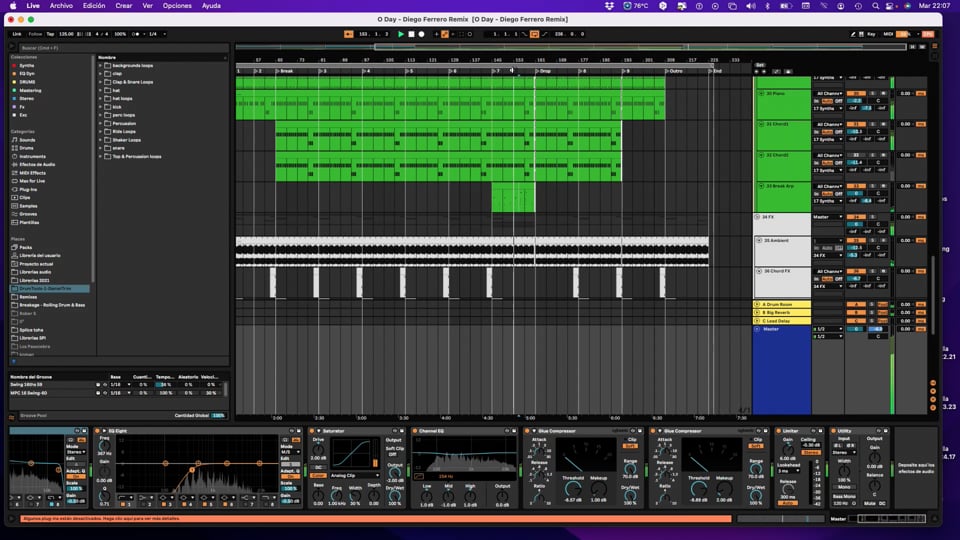Click the macOS Spotlight search icon

pyautogui.click(x=876, y=6)
